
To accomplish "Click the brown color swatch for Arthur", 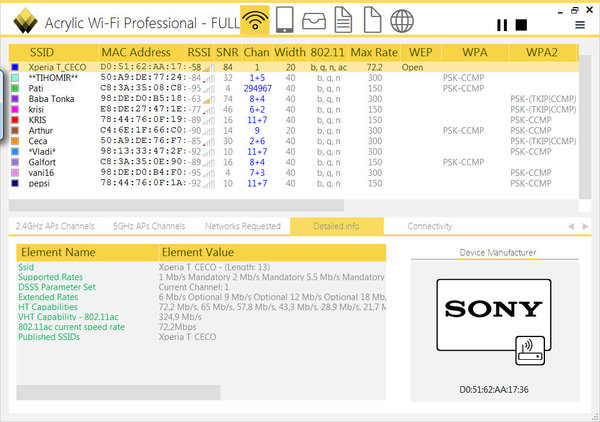I will point(15,130).
